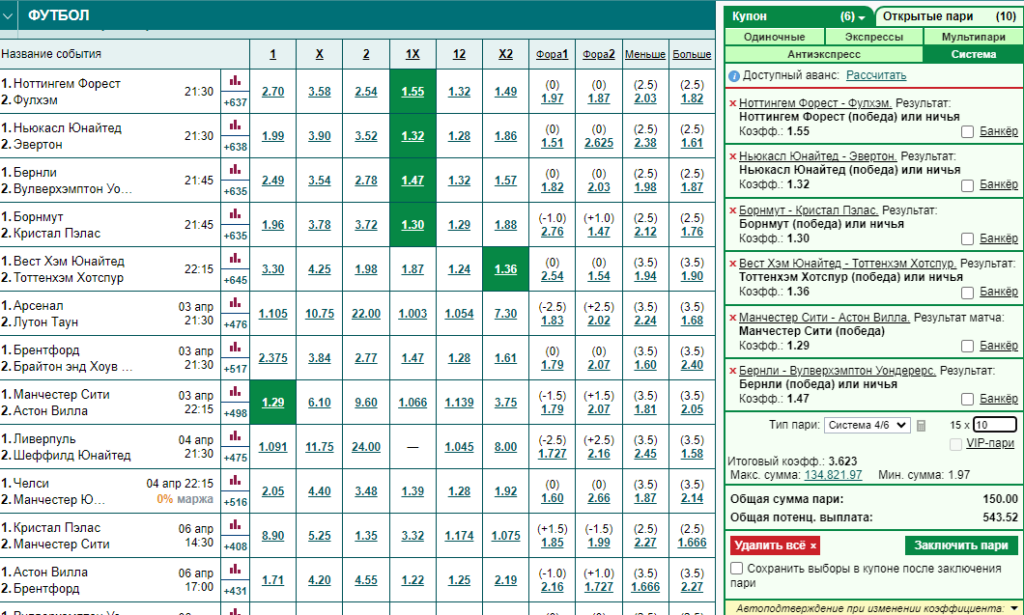Viewport: 1024px width, 615px height.
Task: Open statistics icon for Newcastle United – Everton
Action: 235,125
